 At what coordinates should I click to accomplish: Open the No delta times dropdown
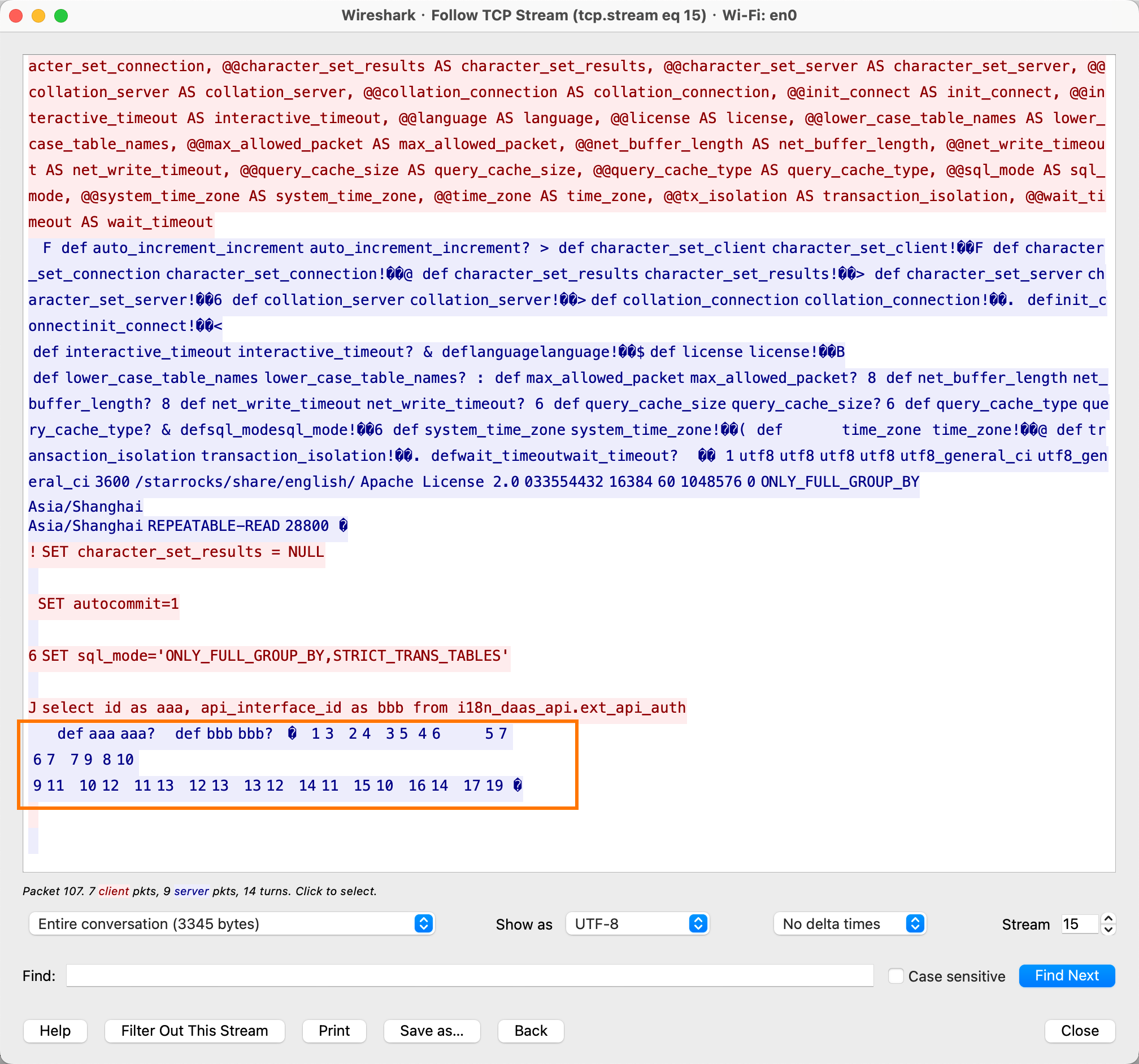tap(849, 924)
